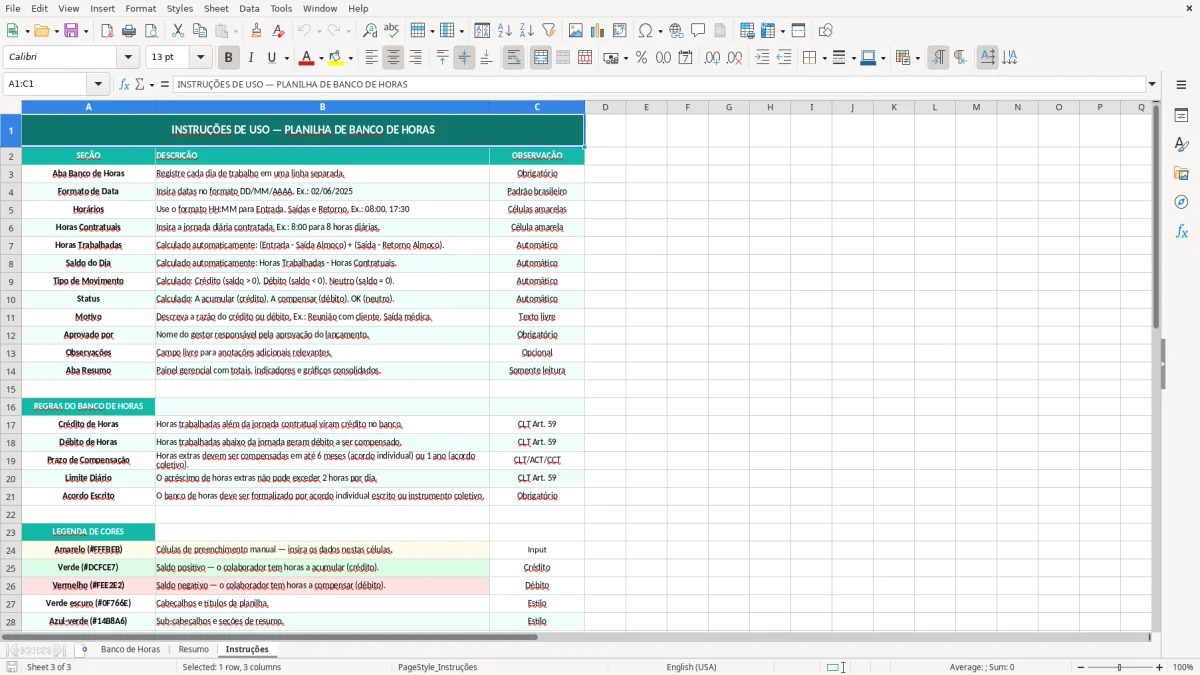Click the Cut scissors icon

pos(178,31)
